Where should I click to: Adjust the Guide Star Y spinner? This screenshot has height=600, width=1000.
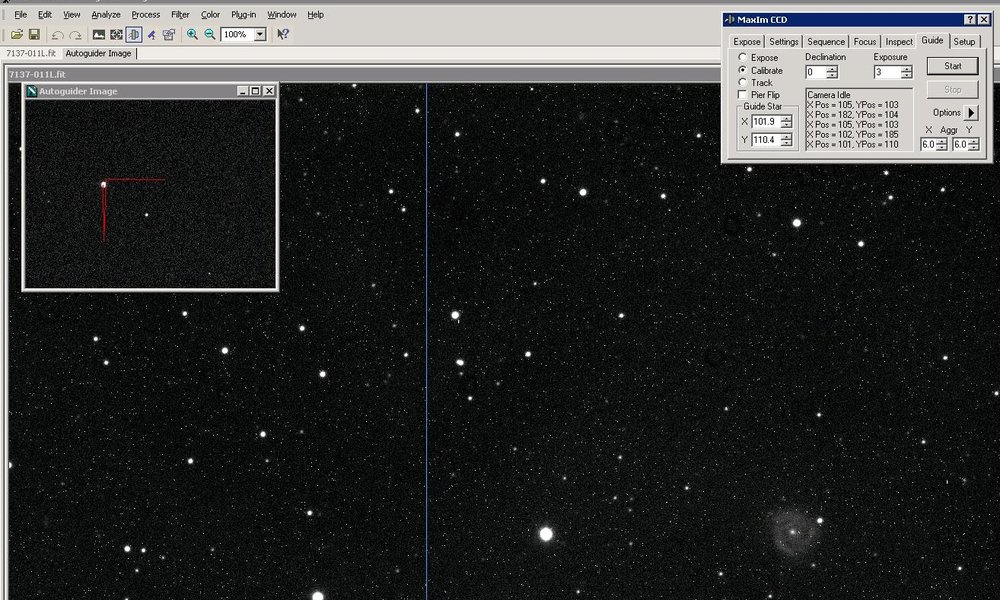coord(786,140)
